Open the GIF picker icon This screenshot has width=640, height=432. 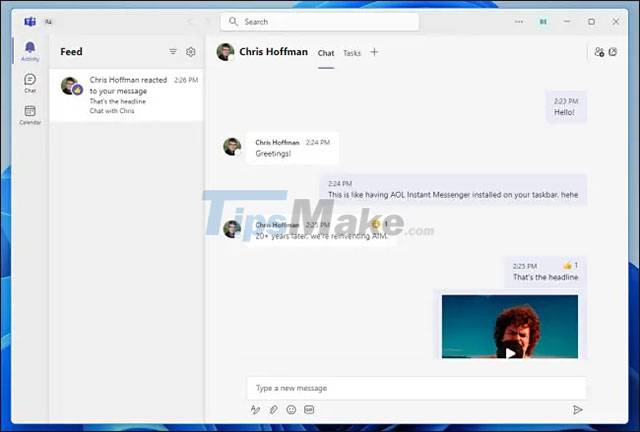coord(309,410)
